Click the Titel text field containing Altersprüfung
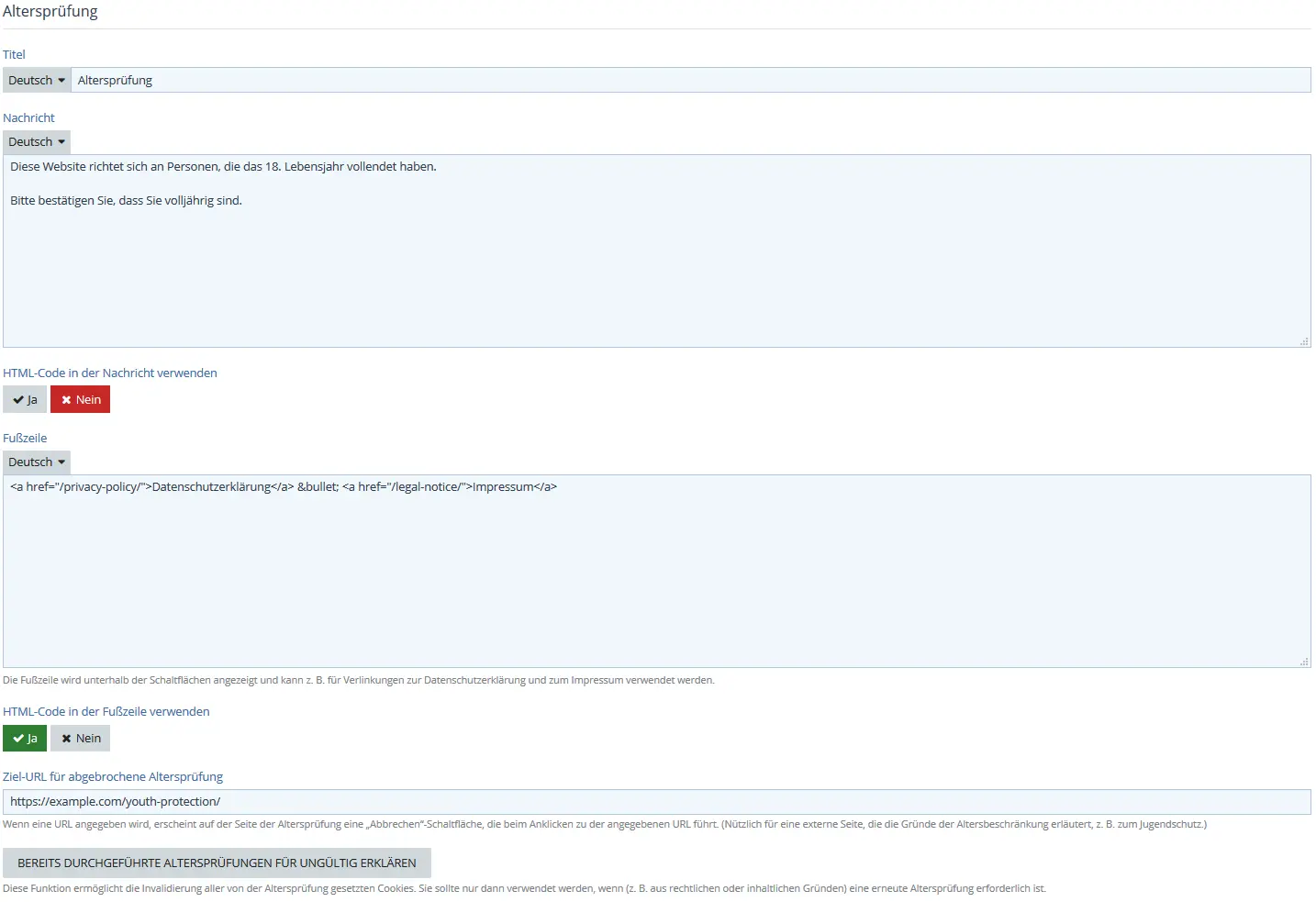The height and width of the screenshot is (902, 1316). 688,81
